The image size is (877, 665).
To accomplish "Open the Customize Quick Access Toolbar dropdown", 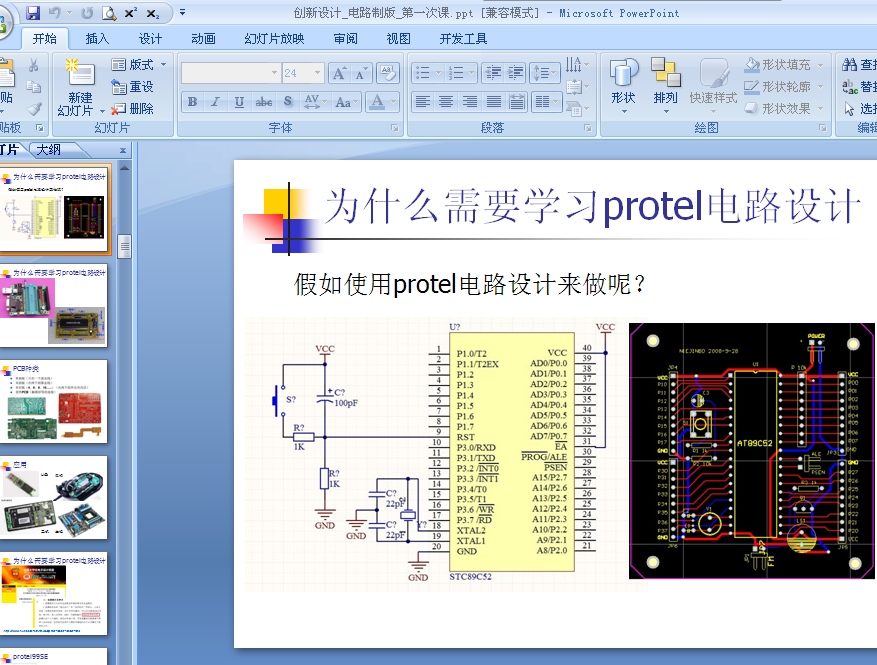I will 182,12.
